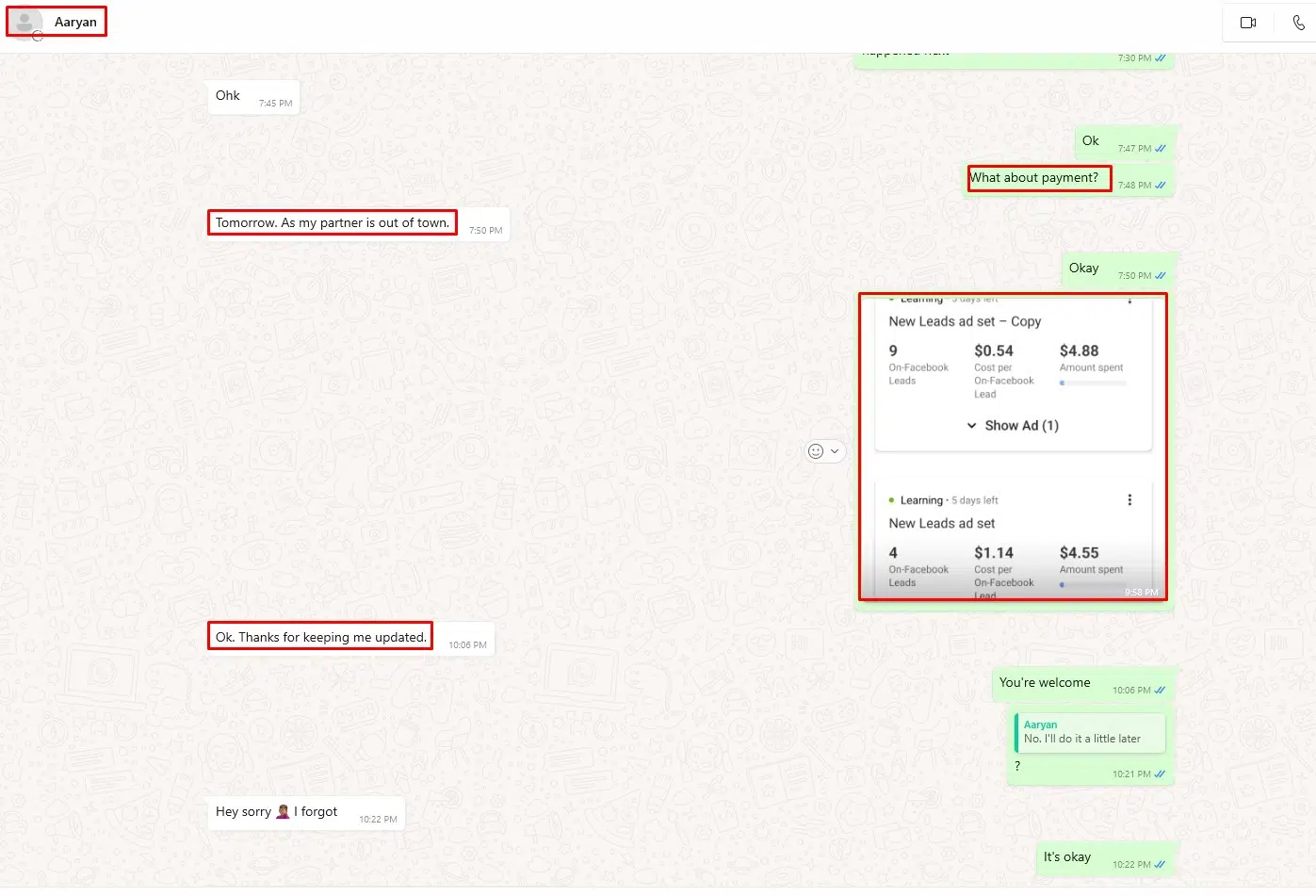Click the chevron next to 'Show Ad (1)'
Screen dimensions: 1316x896
tap(971, 426)
